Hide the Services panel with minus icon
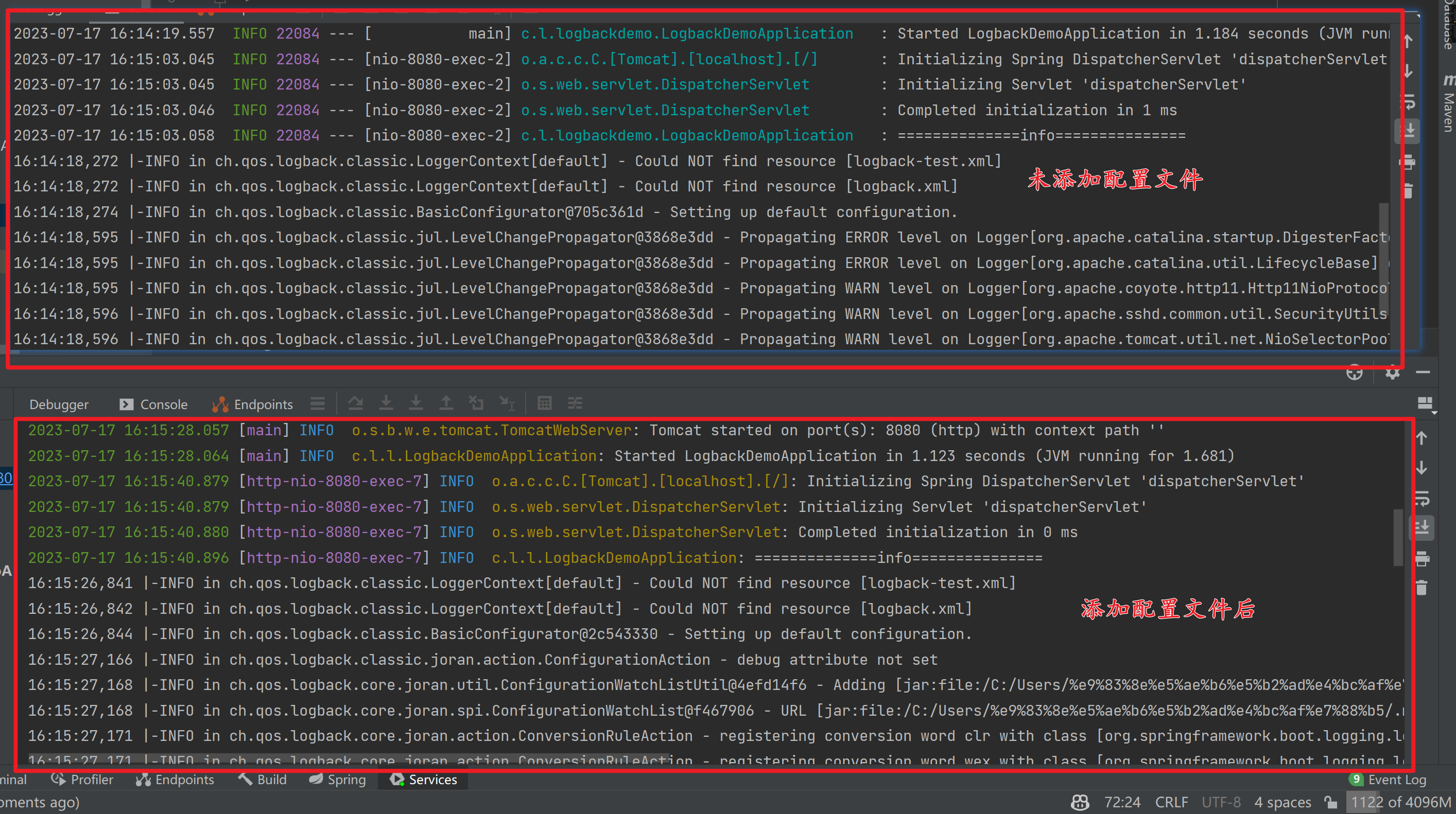1456x814 pixels. pyautogui.click(x=1423, y=372)
